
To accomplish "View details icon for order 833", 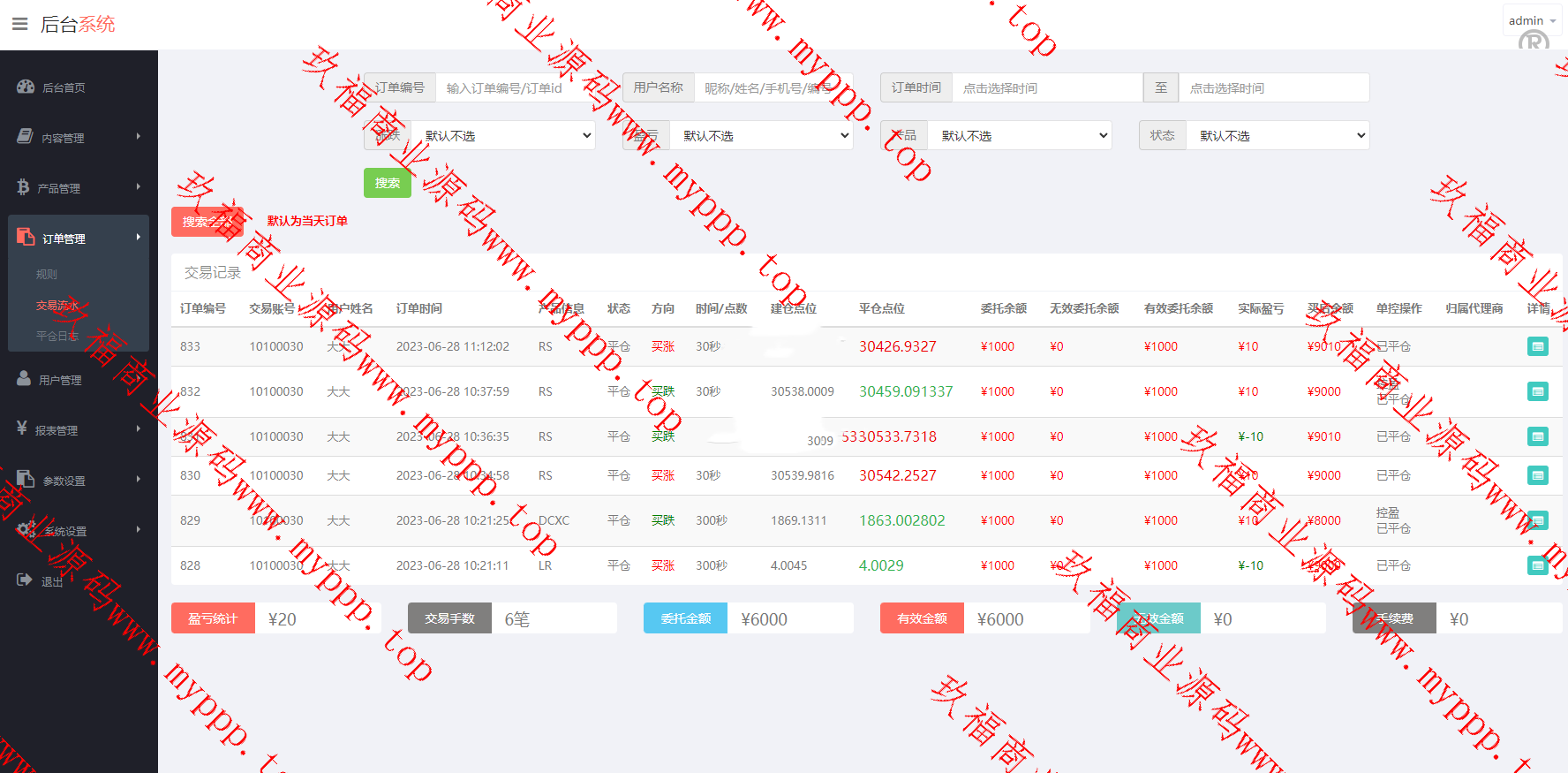I will pyautogui.click(x=1537, y=346).
